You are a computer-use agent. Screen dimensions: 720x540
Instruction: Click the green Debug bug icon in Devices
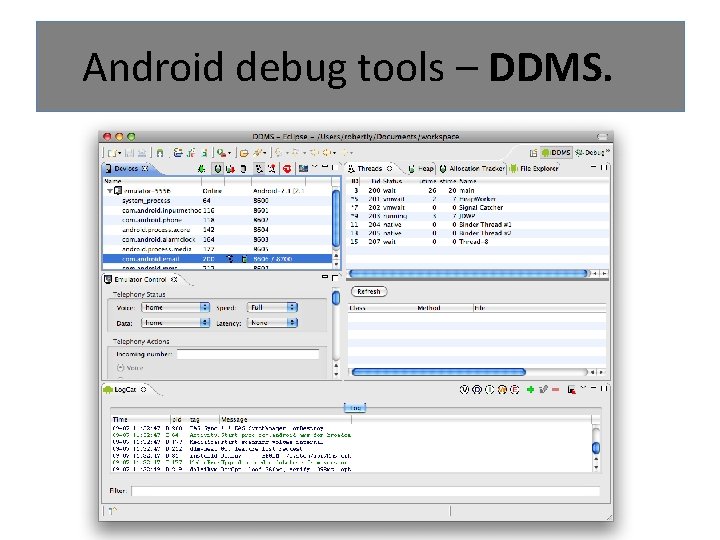[201, 169]
